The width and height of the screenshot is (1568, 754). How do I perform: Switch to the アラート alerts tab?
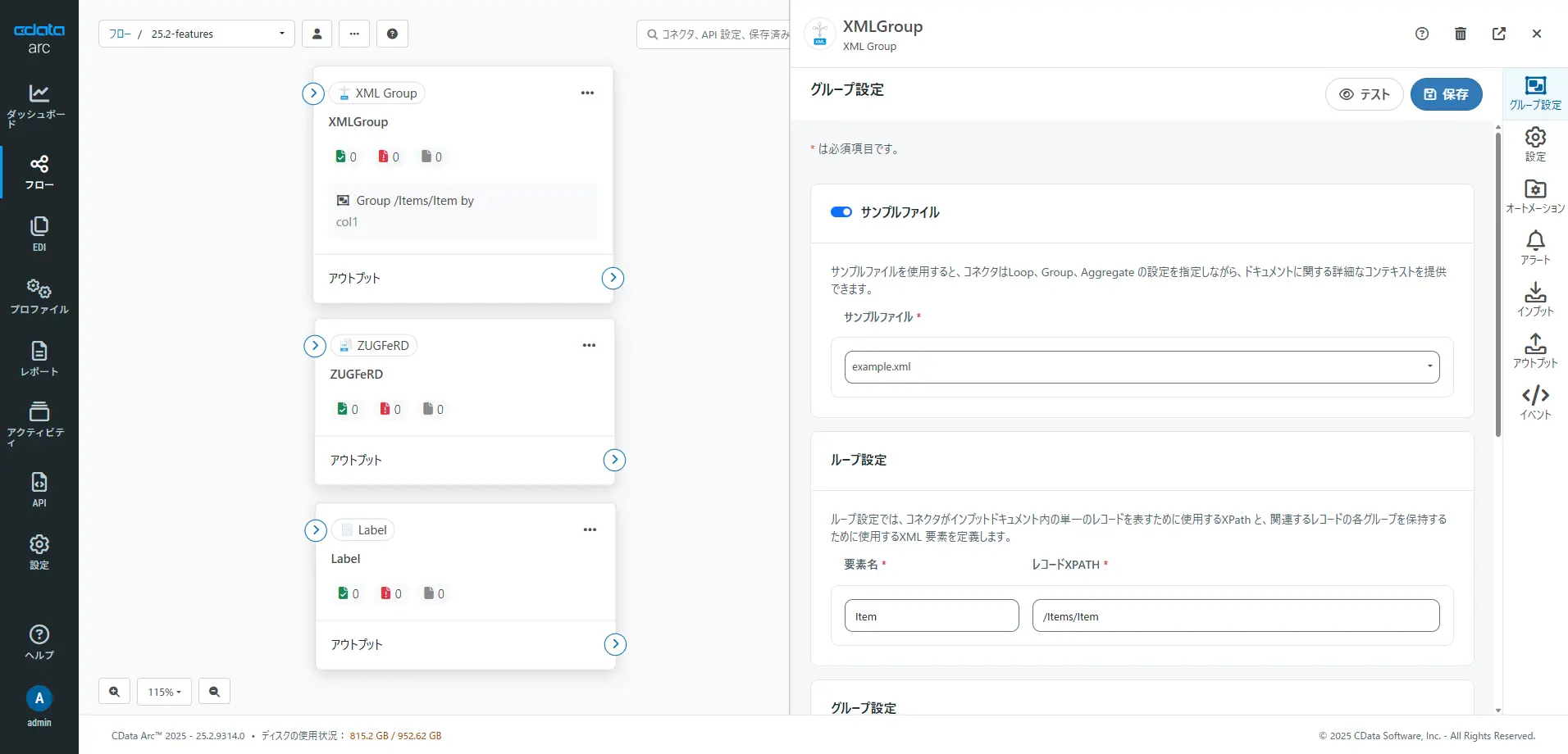(x=1535, y=248)
